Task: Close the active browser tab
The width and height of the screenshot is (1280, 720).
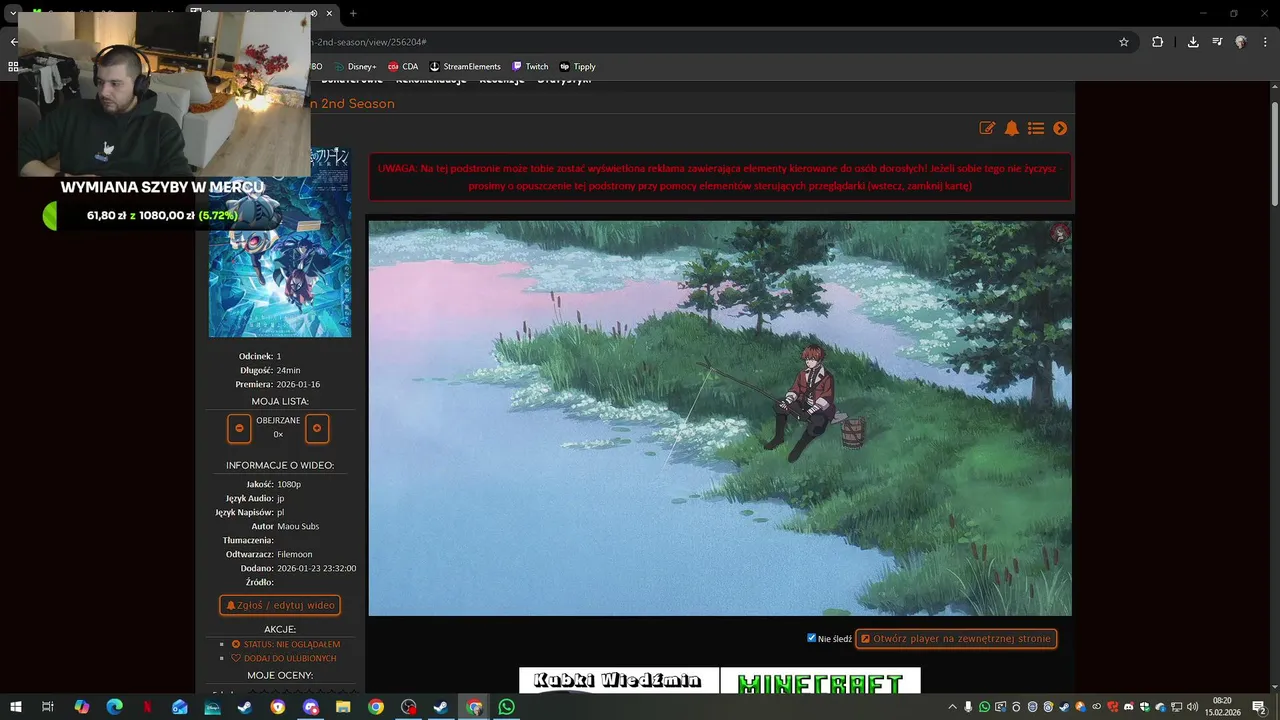Action: click(329, 13)
